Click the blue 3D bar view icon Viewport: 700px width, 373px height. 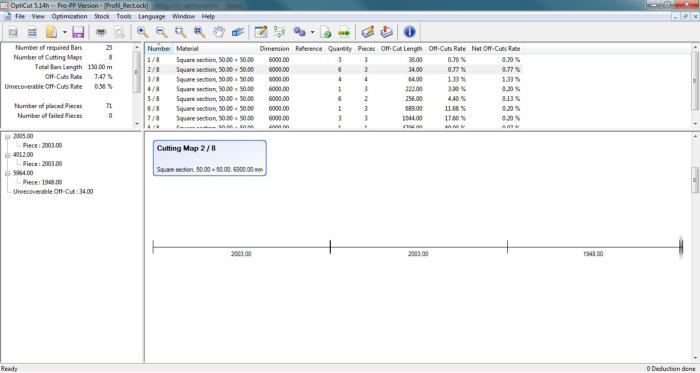pos(238,32)
